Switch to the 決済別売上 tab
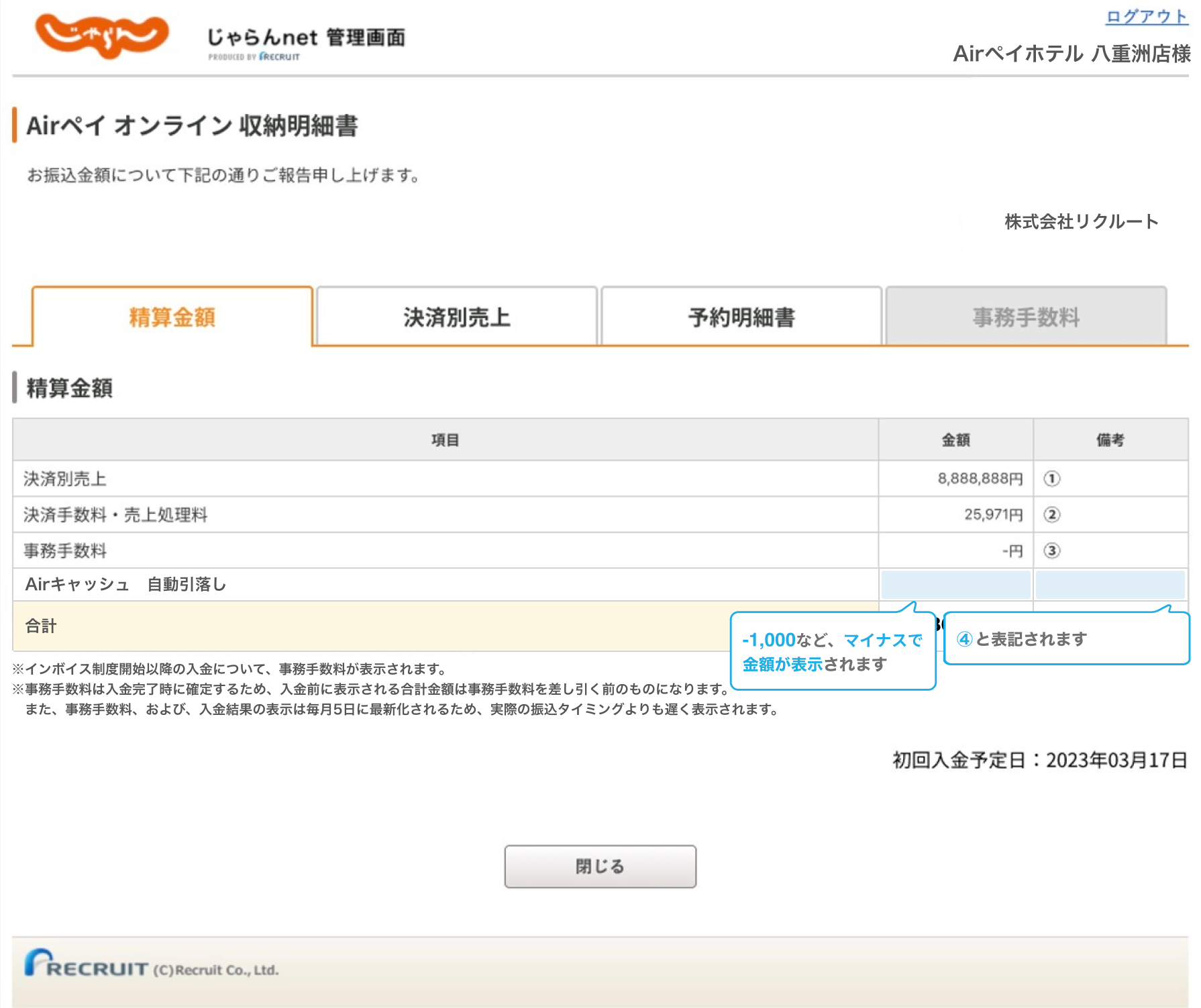1201x1008 pixels. (x=457, y=317)
